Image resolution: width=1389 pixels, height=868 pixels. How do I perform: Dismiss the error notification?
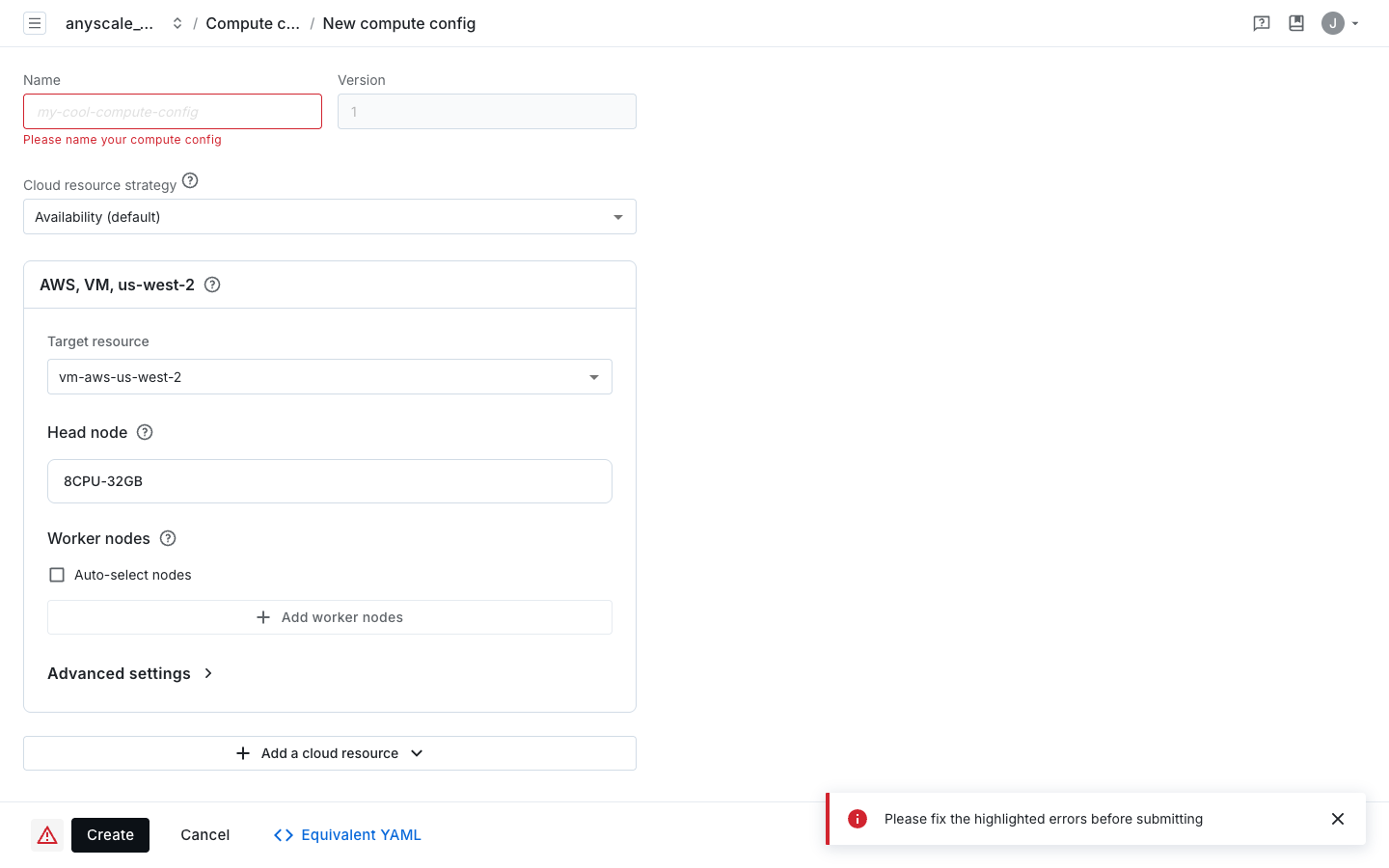click(x=1338, y=819)
